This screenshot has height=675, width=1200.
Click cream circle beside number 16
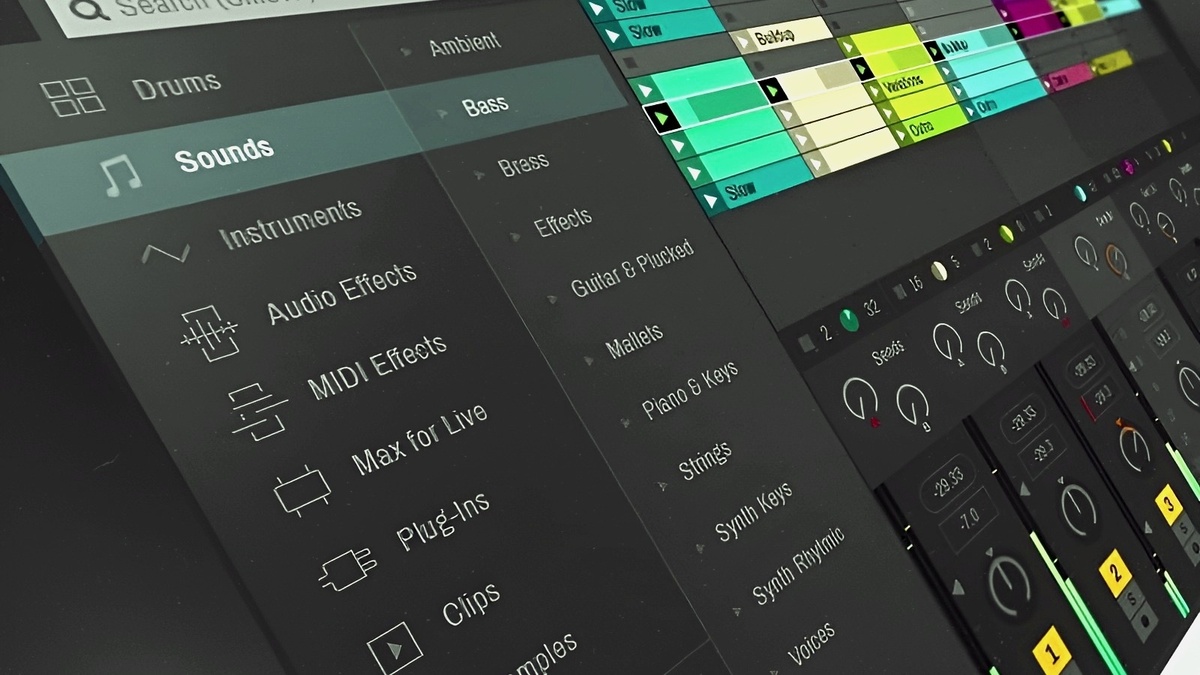coord(938,272)
